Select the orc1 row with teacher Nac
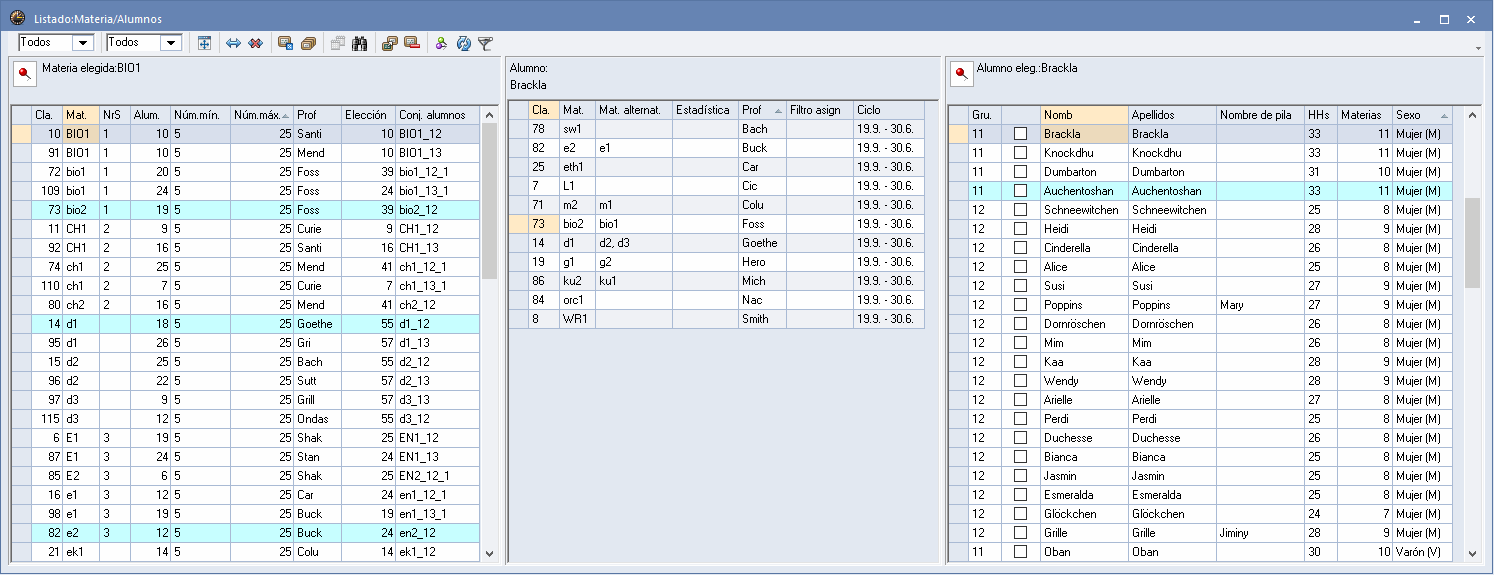Screen dimensions: 1494x575 pyautogui.click(x=717, y=300)
